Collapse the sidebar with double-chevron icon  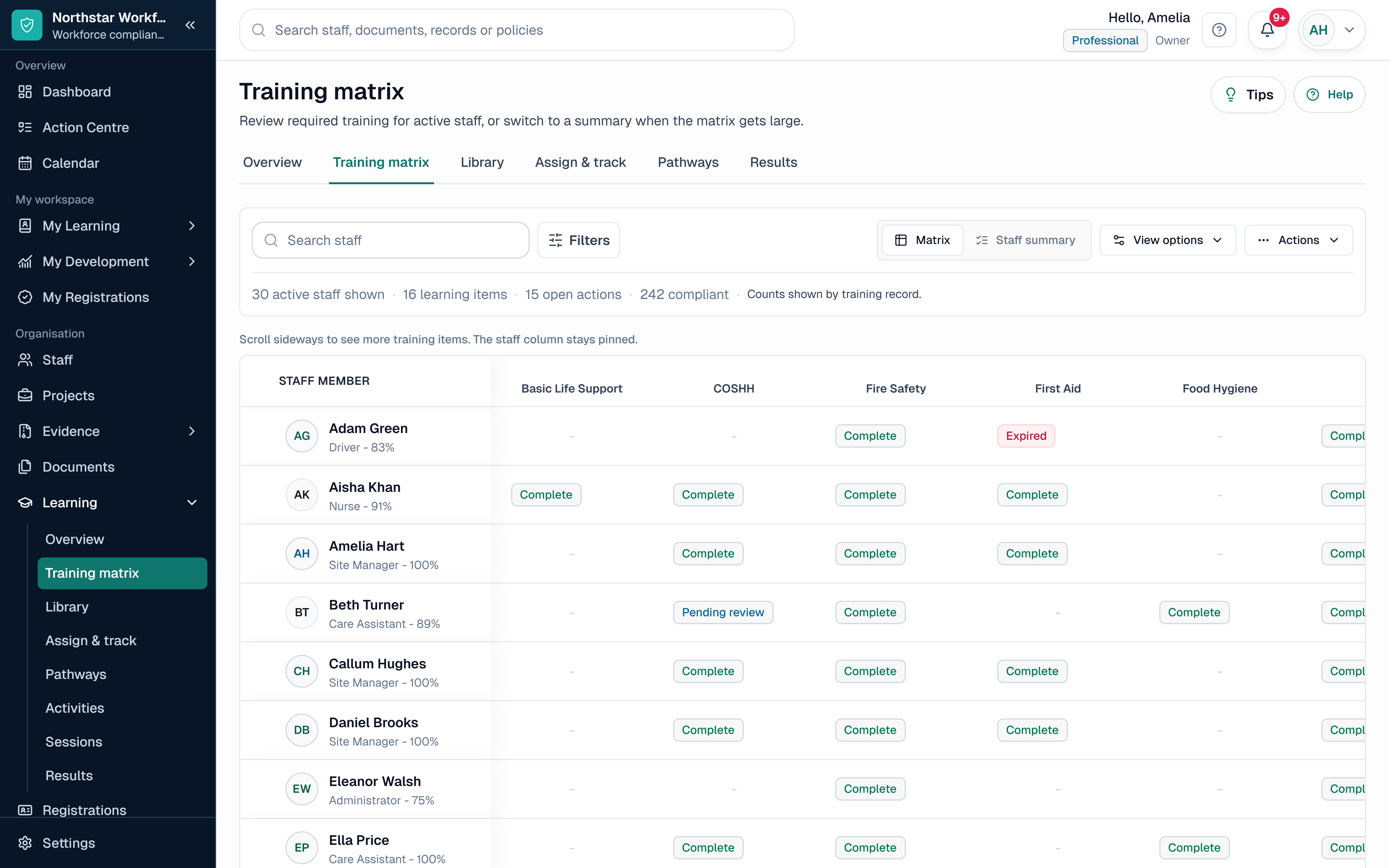pos(191,25)
